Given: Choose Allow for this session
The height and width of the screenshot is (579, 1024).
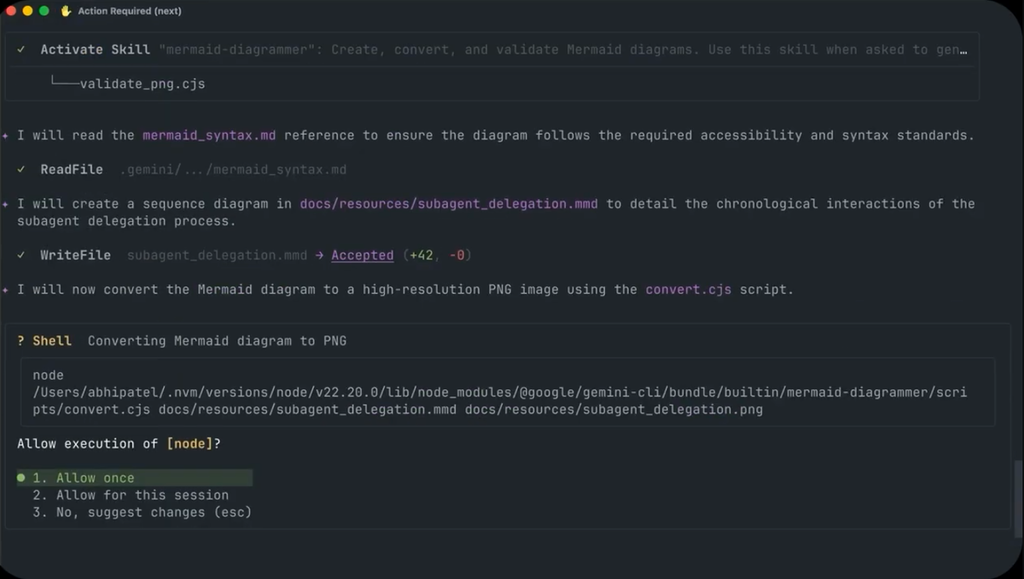Looking at the screenshot, I should (131, 495).
